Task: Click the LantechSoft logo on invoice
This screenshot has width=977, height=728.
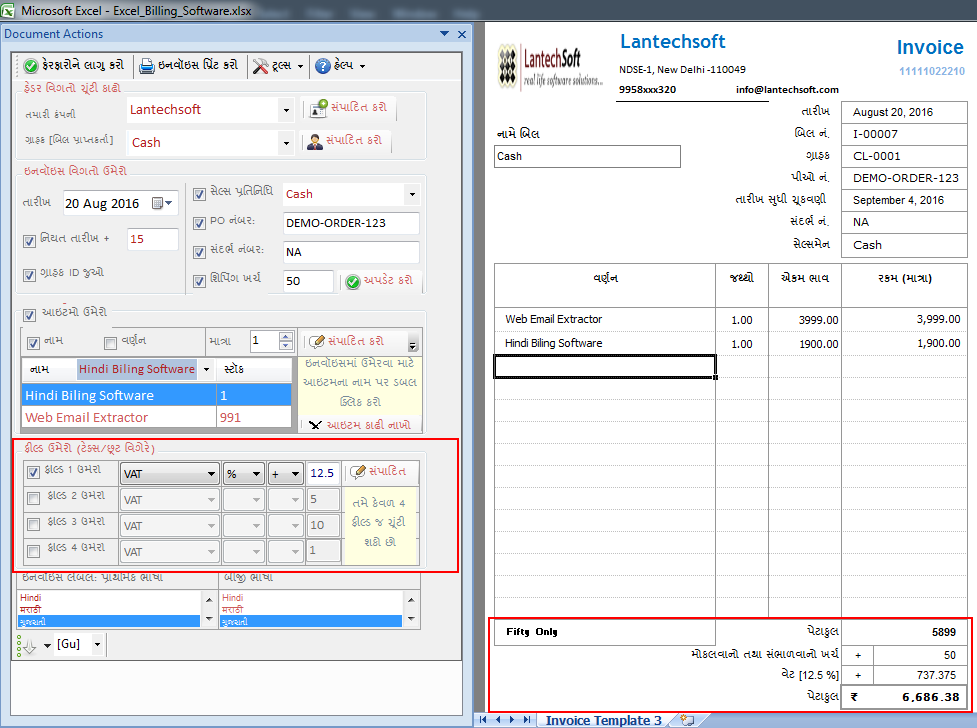Action: tap(550, 66)
